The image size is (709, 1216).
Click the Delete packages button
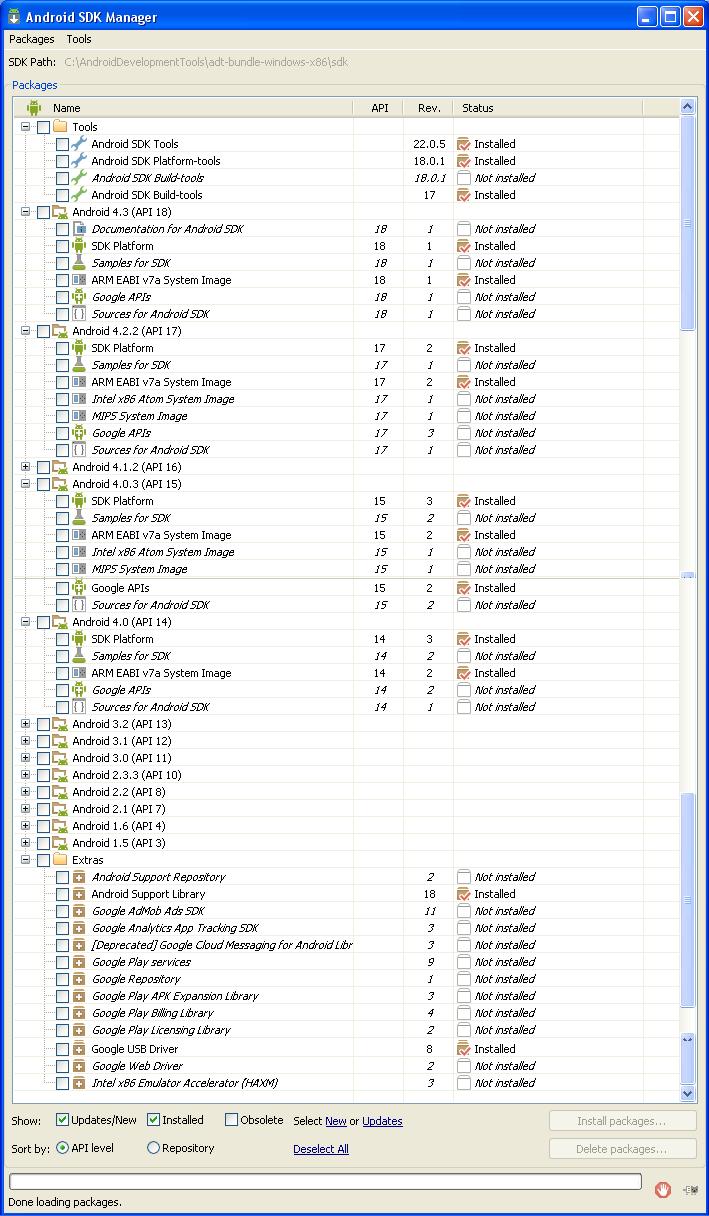(622, 1149)
